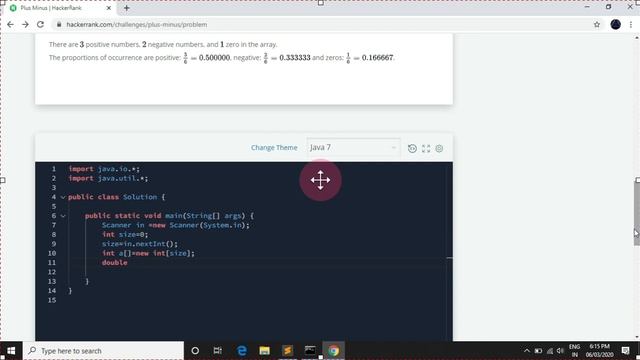Place the cursor after 'double' on line 11
The image size is (640, 360).
(x=128, y=262)
